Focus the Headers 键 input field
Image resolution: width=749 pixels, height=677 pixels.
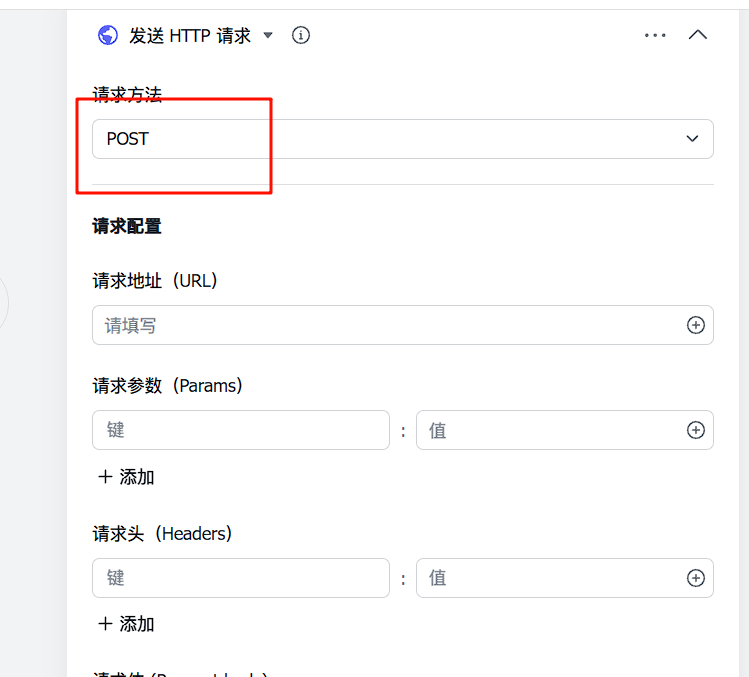click(241, 578)
